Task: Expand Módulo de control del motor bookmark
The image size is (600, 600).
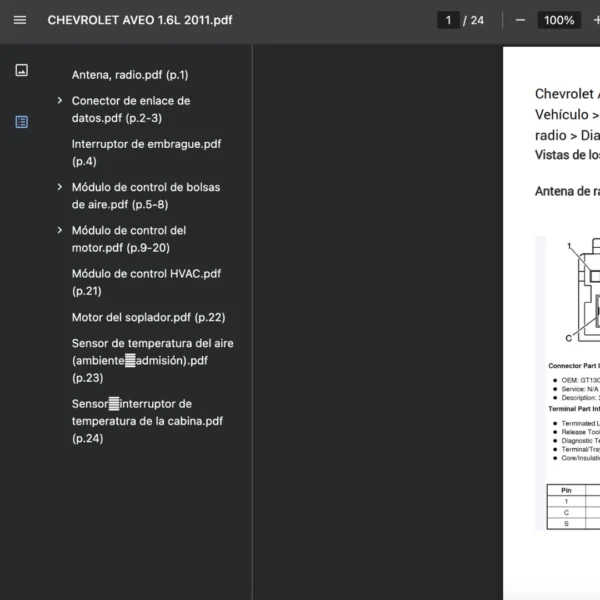Action: tap(60, 230)
